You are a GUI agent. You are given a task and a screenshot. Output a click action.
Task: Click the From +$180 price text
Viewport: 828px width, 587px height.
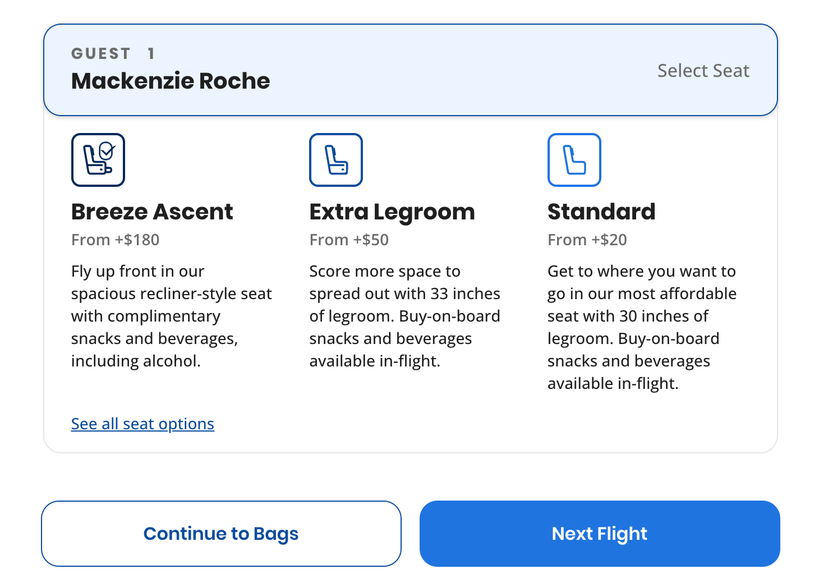[x=115, y=240]
